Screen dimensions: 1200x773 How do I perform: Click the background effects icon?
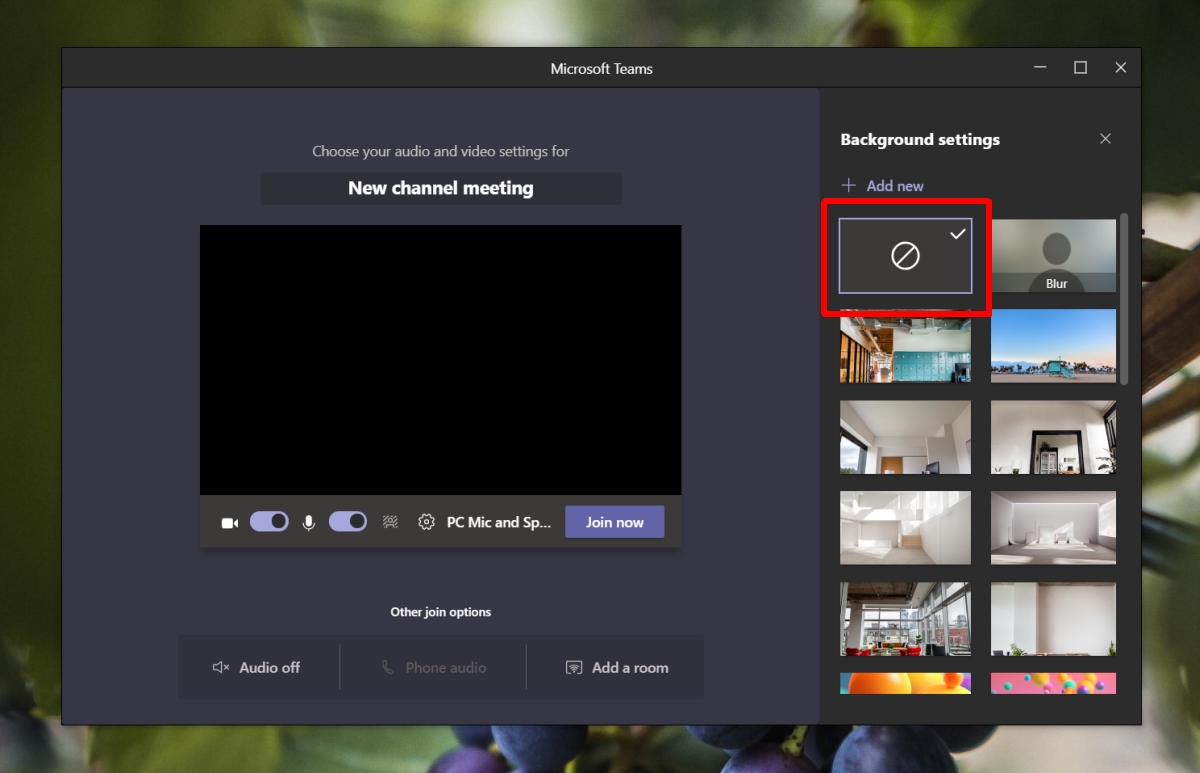point(390,522)
